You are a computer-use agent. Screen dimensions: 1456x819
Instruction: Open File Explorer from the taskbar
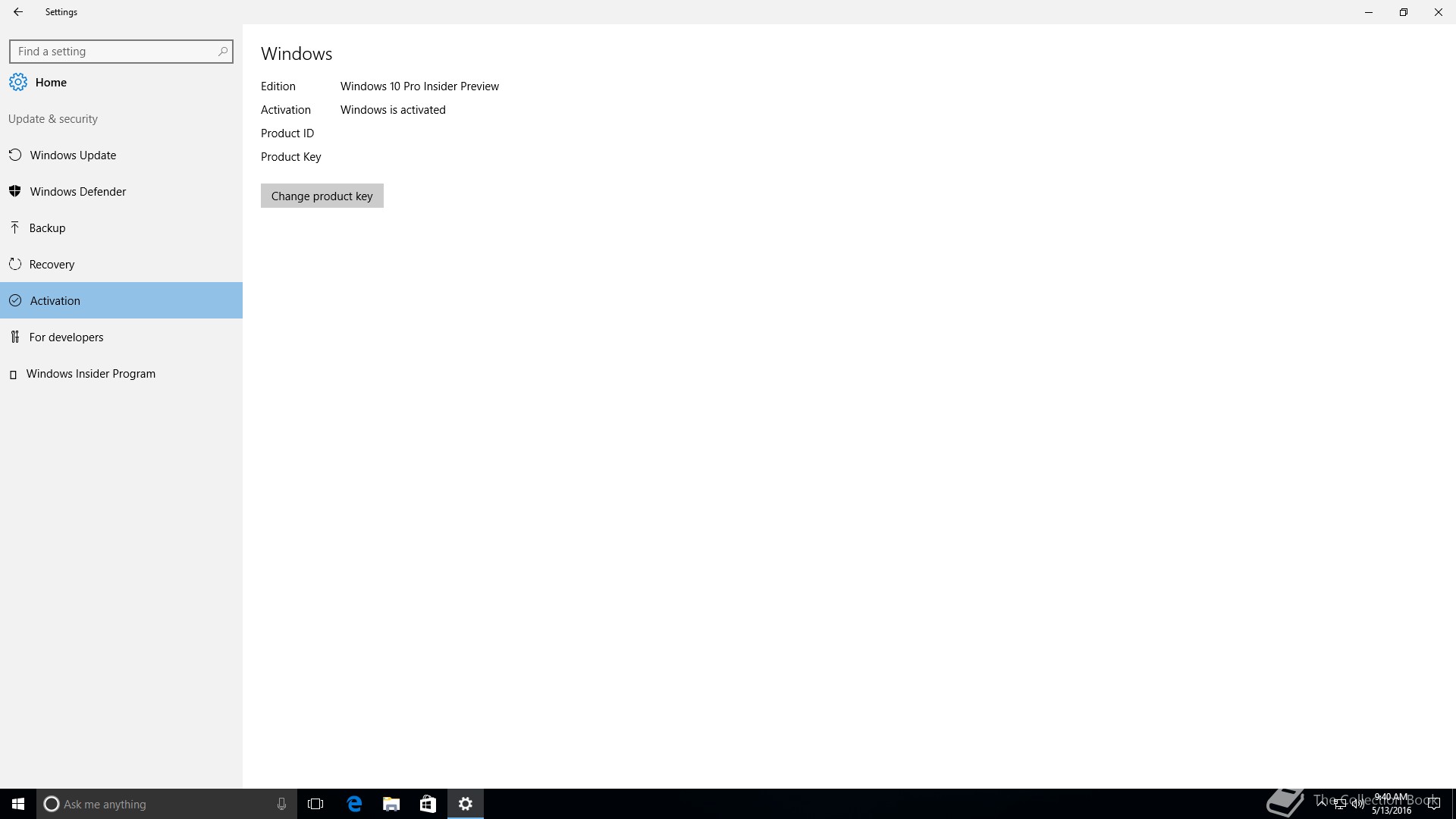(x=391, y=804)
